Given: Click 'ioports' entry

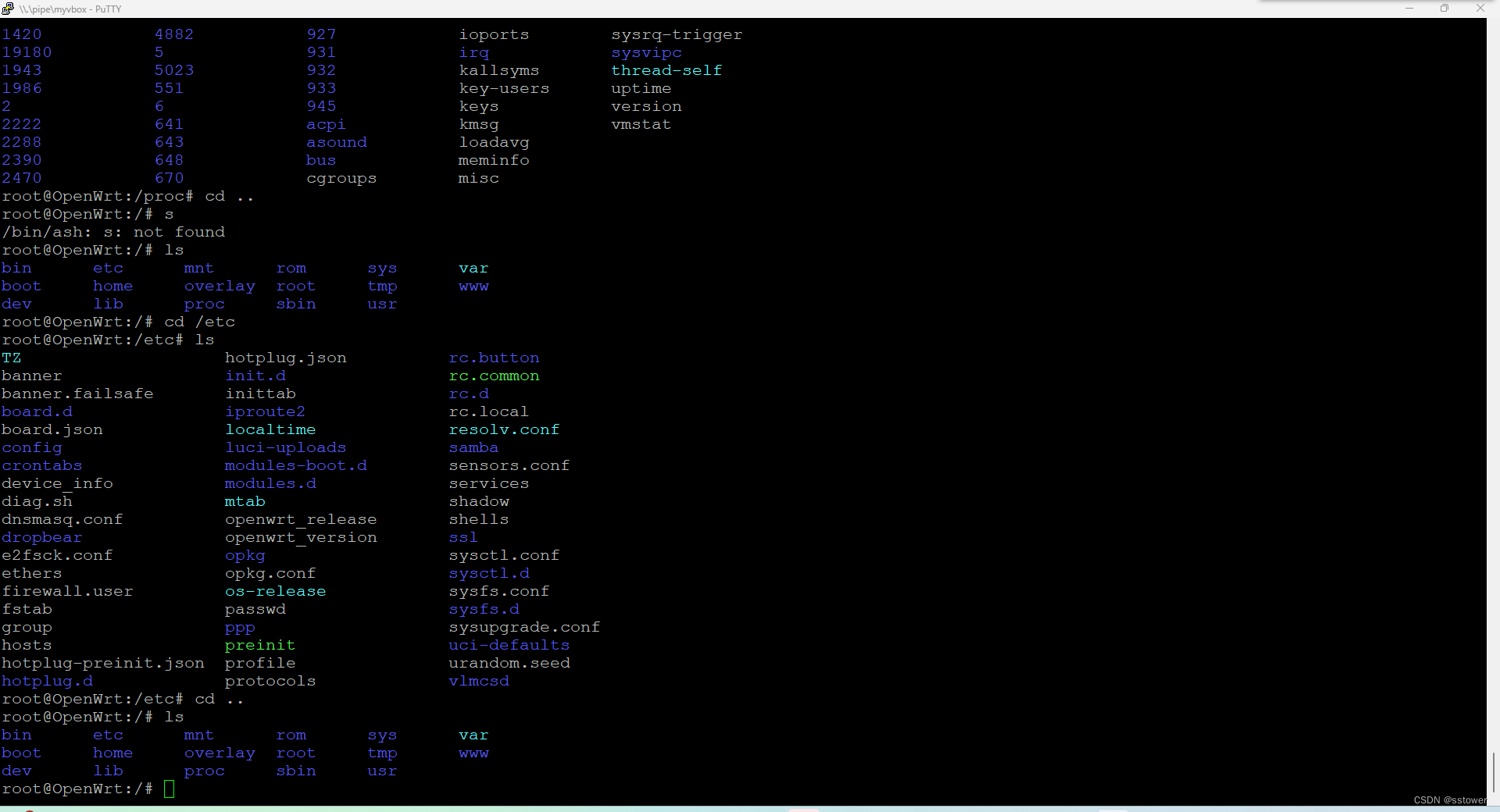Looking at the screenshot, I should point(494,34).
